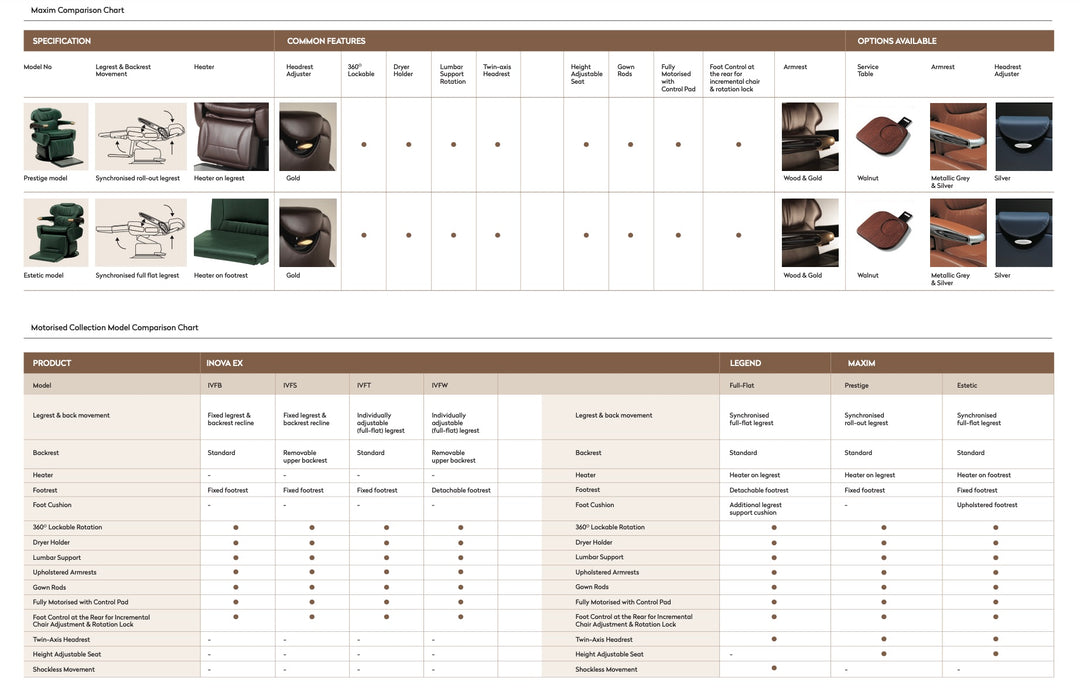Click "Service Table" column heading
Screen dimensions: 1080x691
coord(868,70)
